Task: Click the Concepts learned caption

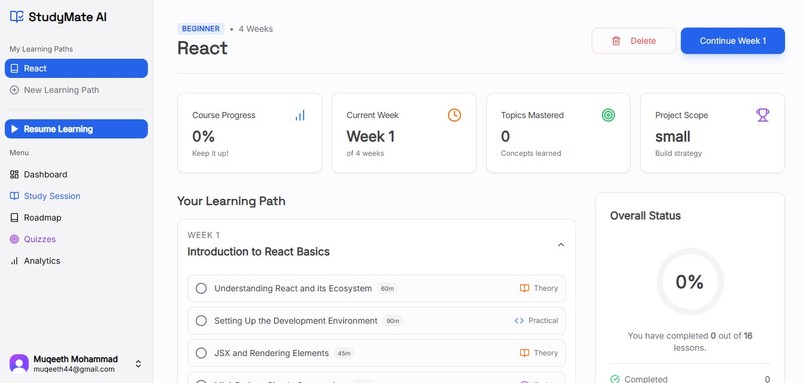Action: (531, 153)
